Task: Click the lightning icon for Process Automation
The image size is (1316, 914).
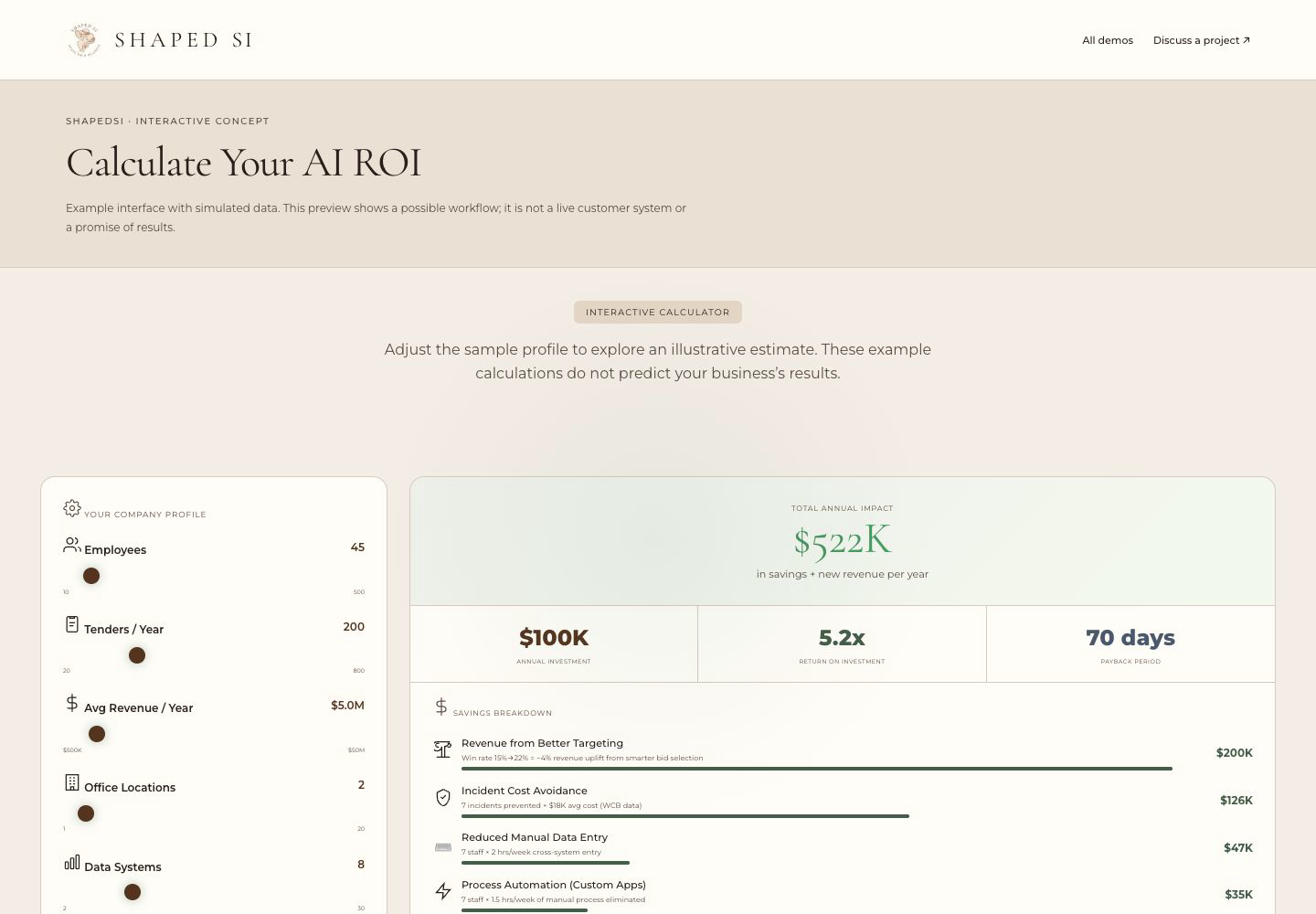Action: (443, 891)
